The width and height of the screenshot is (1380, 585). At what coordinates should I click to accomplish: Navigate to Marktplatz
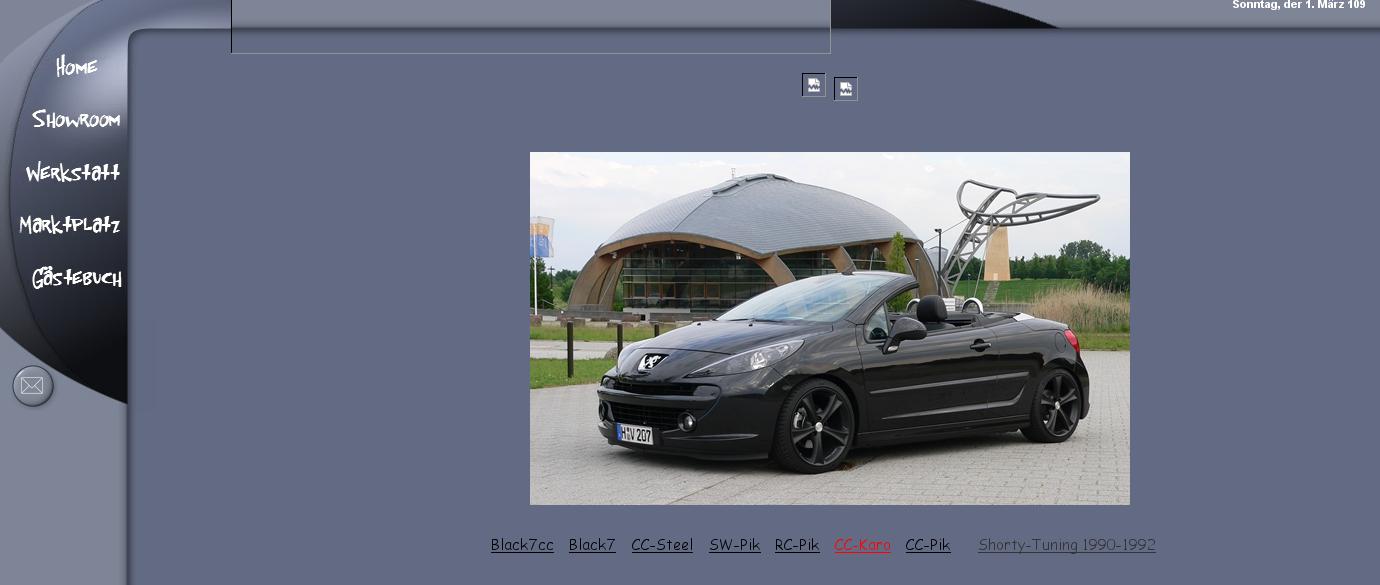coord(70,225)
